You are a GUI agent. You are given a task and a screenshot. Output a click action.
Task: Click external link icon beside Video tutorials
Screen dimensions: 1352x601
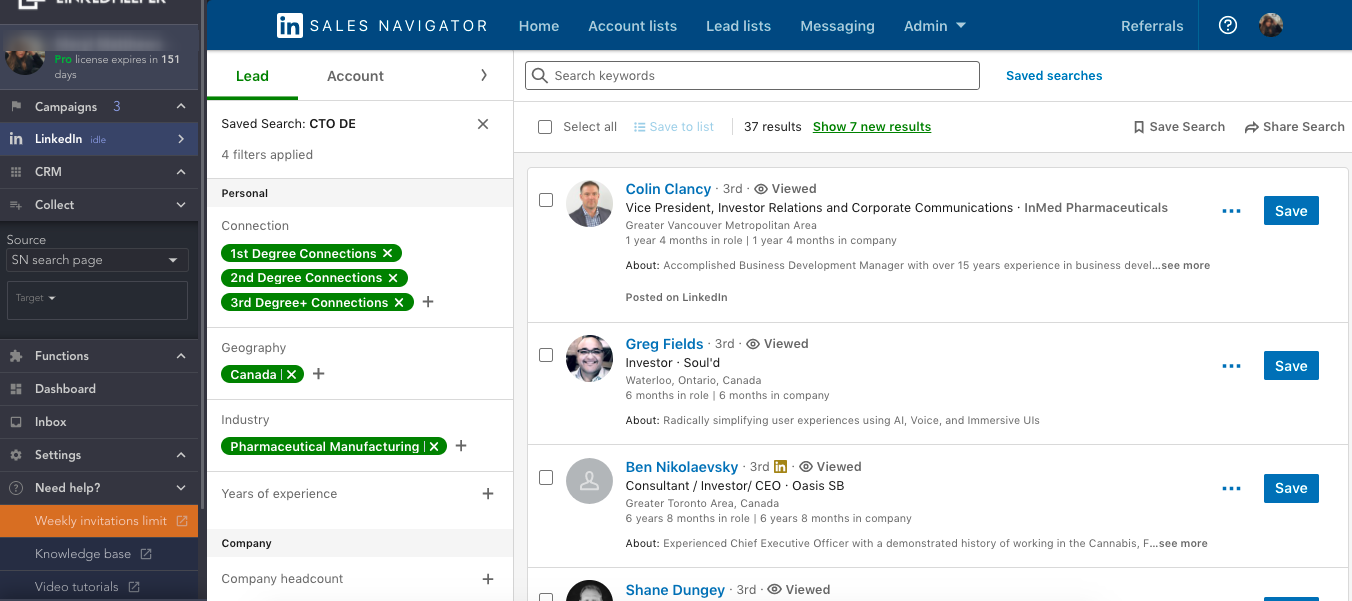pos(133,587)
